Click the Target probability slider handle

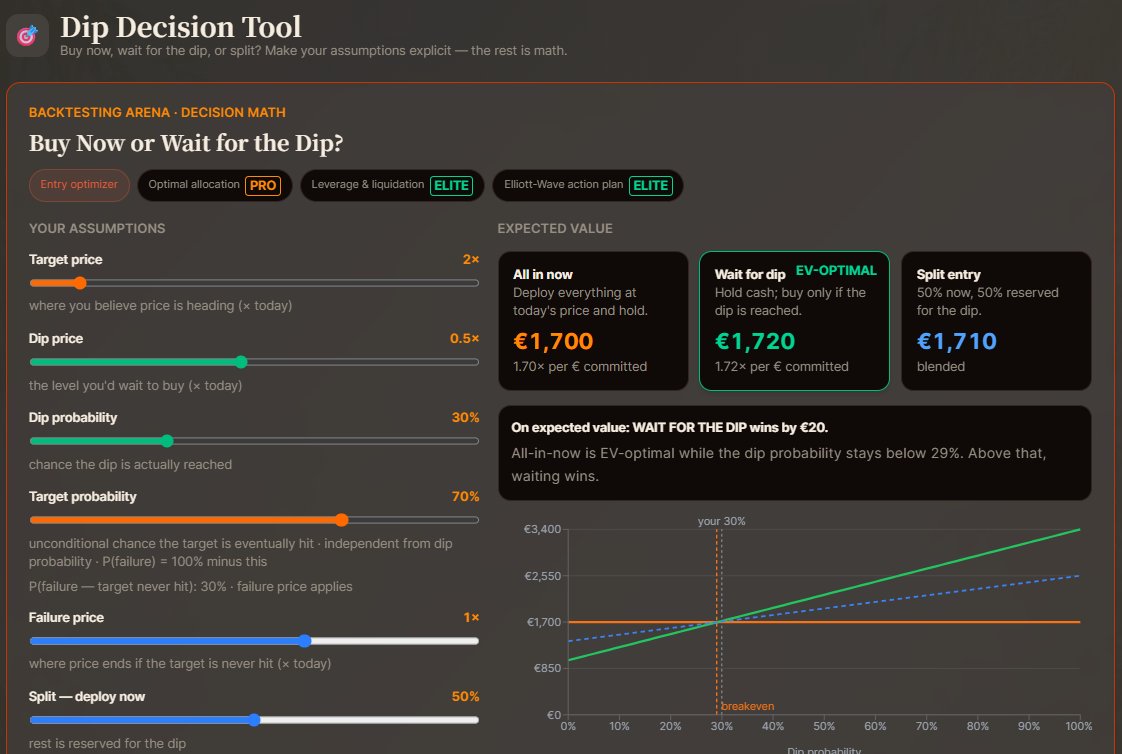pos(342,520)
